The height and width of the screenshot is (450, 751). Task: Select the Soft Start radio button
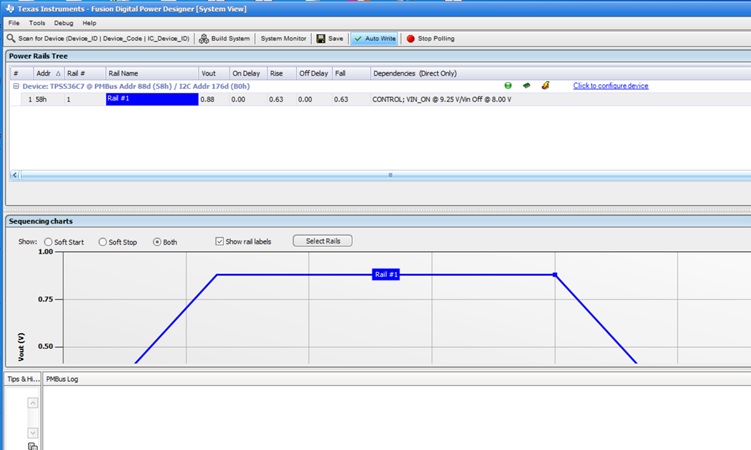(48, 242)
